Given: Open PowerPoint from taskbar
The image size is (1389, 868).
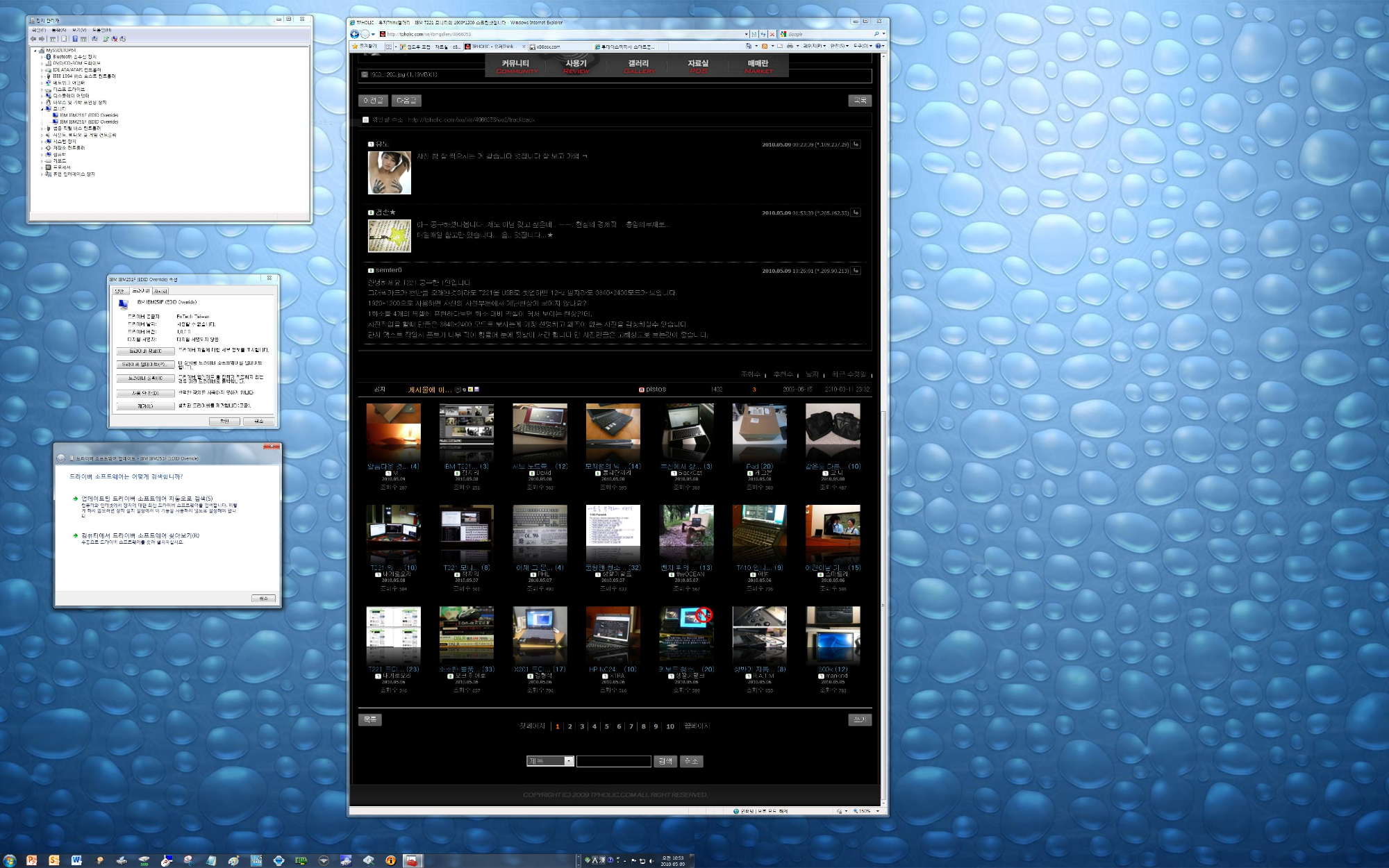Looking at the screenshot, I should [x=31, y=860].
